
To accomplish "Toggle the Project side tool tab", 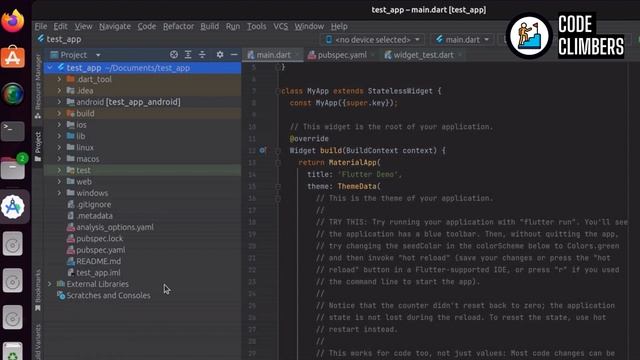I will [38, 146].
